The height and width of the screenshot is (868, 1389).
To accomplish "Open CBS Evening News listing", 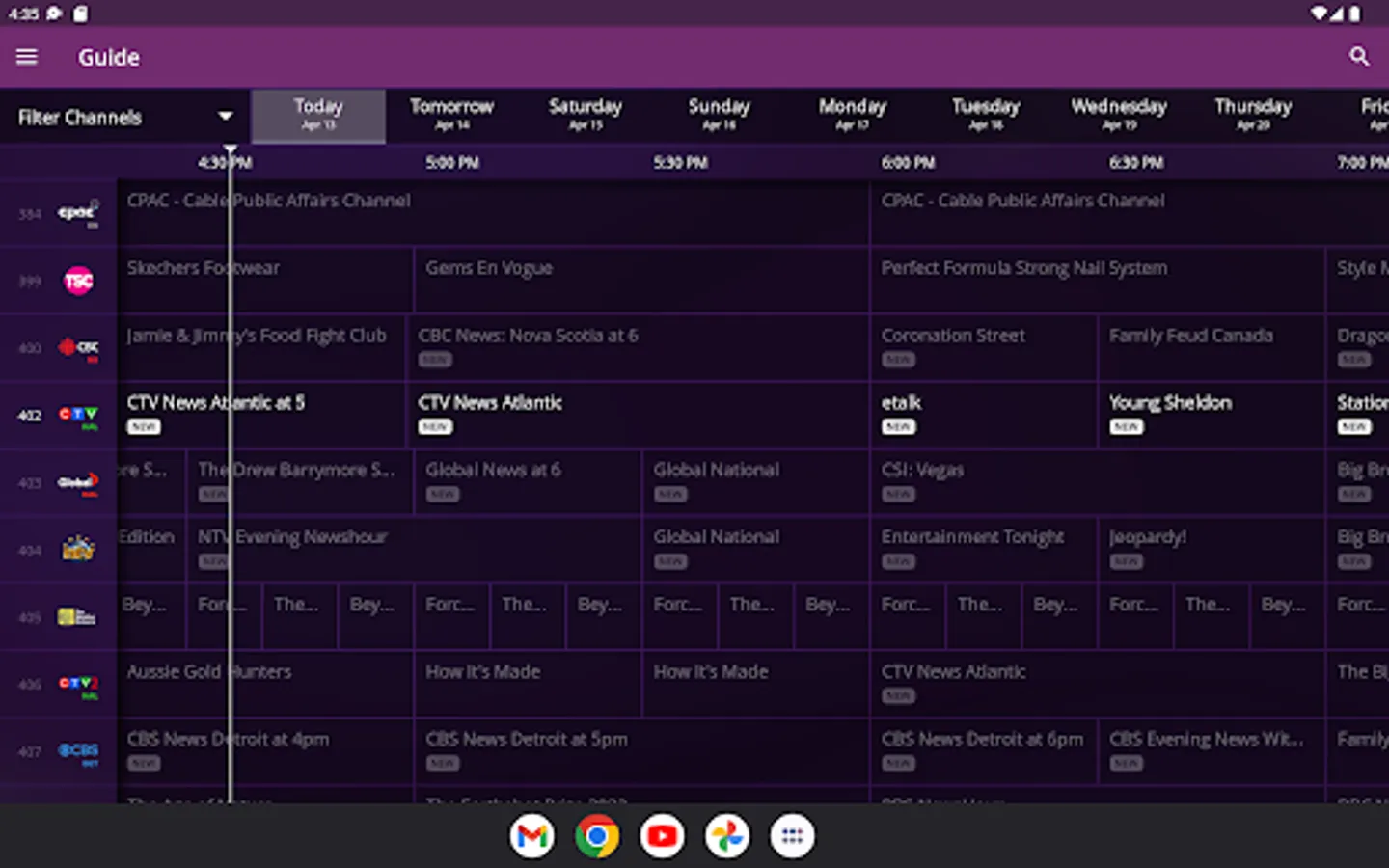I will coord(1212,751).
